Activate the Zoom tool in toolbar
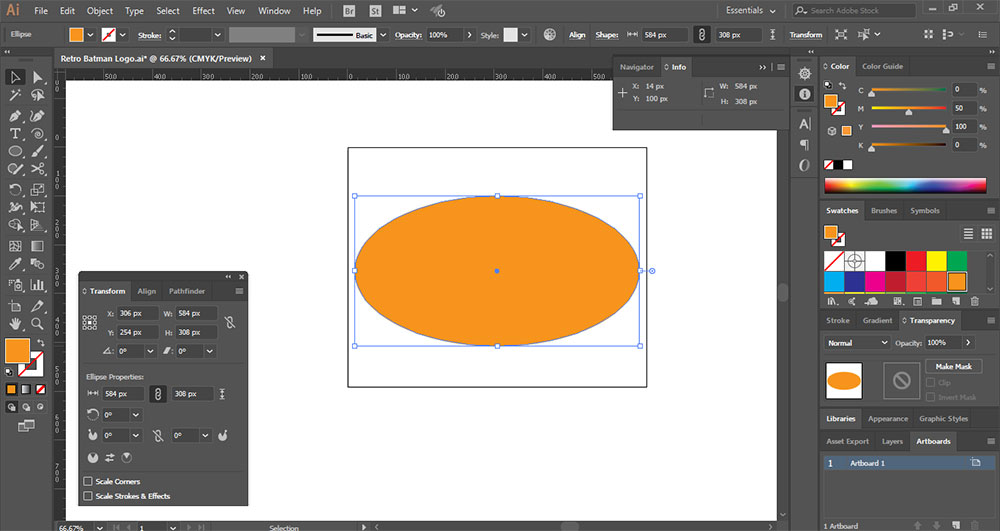 pos(38,323)
